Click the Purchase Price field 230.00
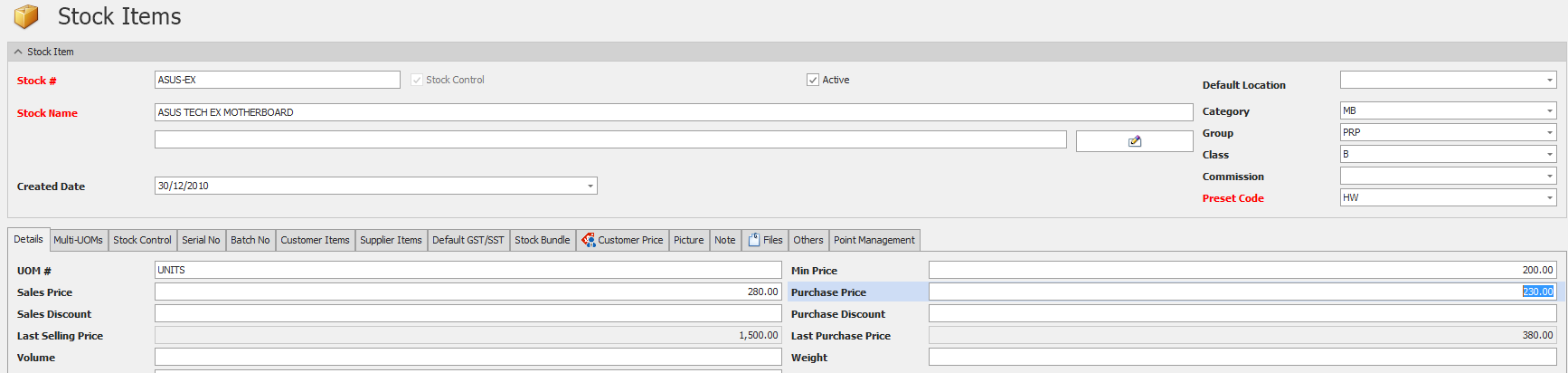 pyautogui.click(x=1242, y=292)
